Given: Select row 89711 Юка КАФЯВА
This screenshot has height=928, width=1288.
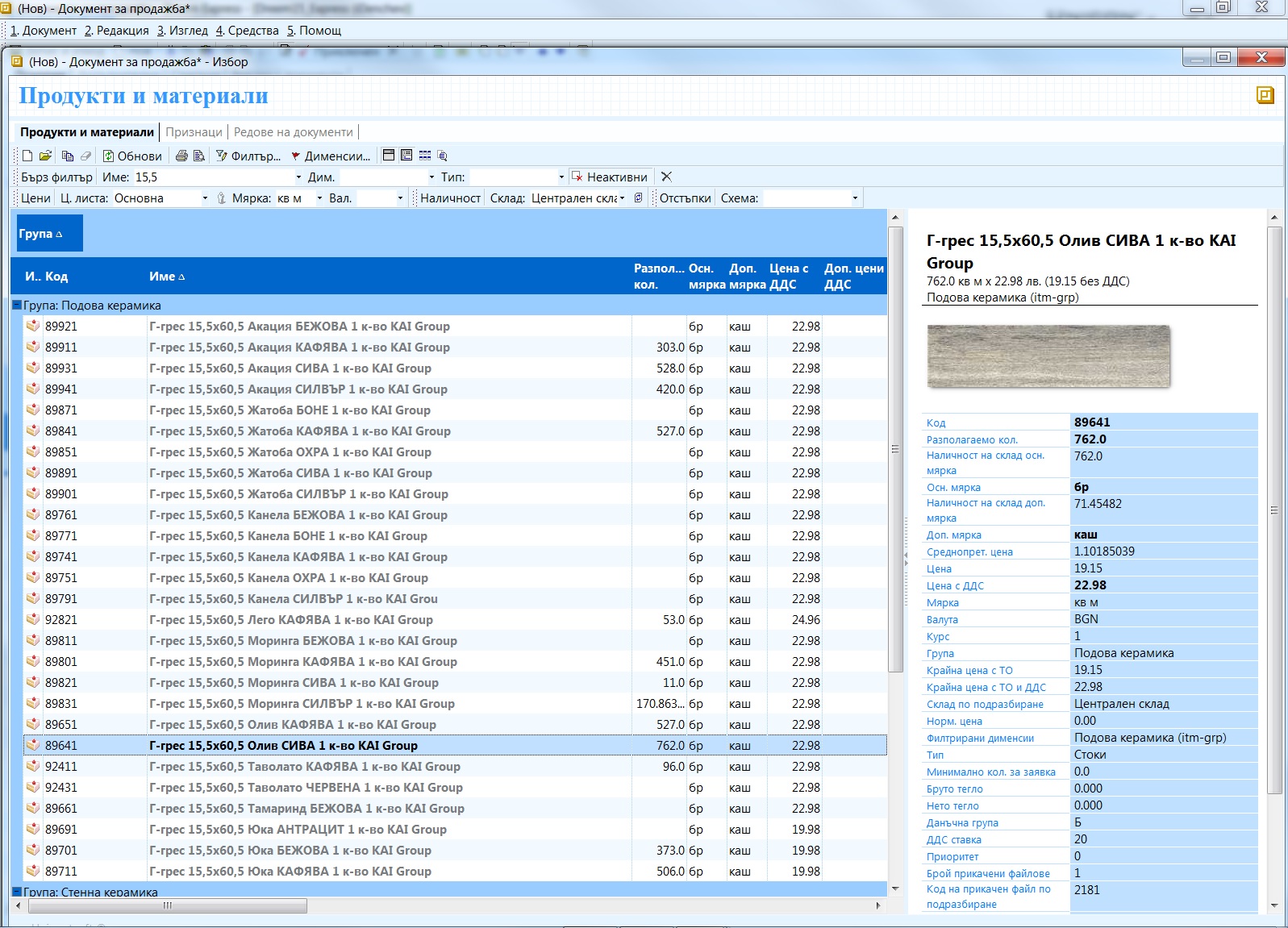Looking at the screenshot, I should click(x=455, y=872).
